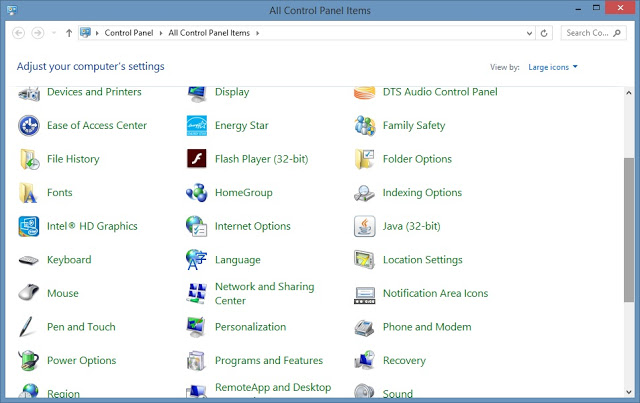Screen dimensions: 640x403
Task: Click the Control Panel breadcrumb segment
Action: point(130,33)
